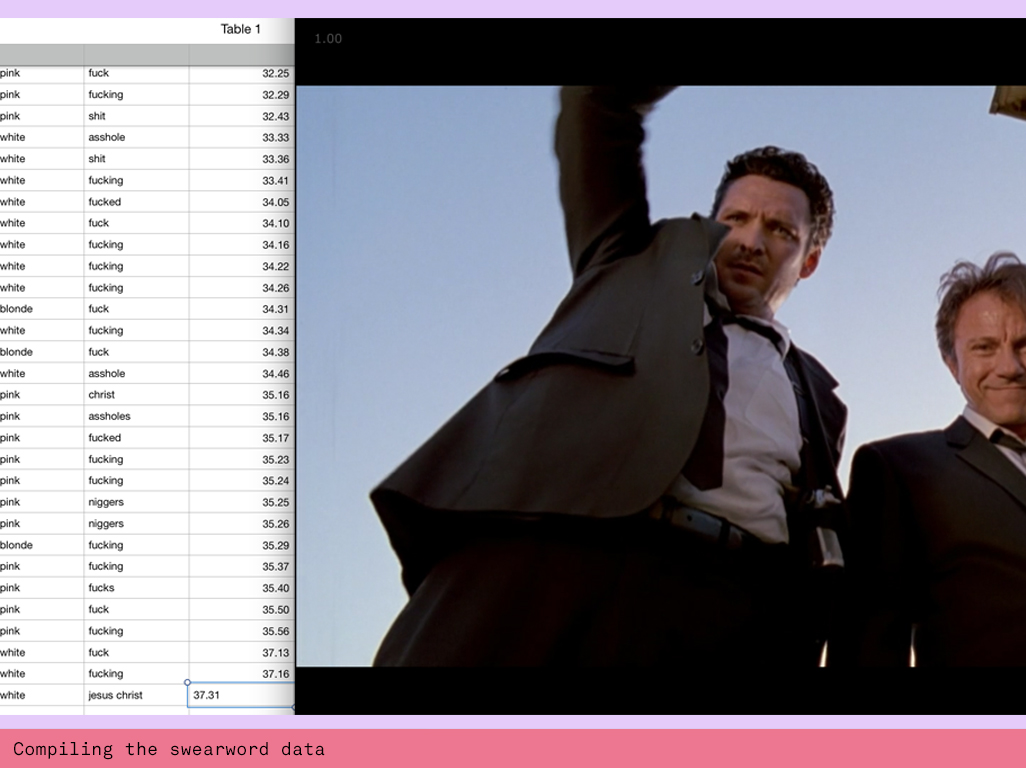Select the 'fucked' cell in row 34.05
Viewport: 1026px width, 768px height.
tap(136, 202)
